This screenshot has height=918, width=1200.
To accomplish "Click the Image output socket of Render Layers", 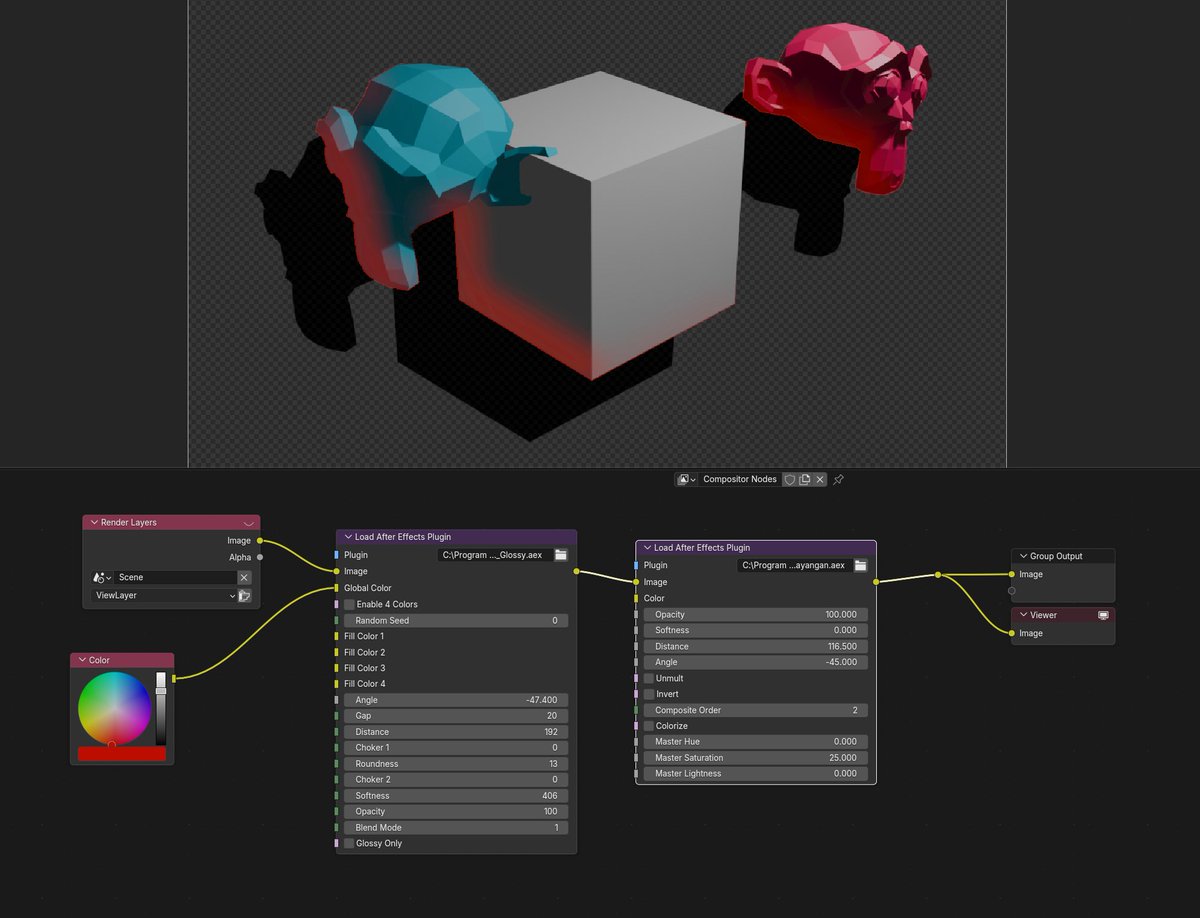I will (259, 539).
